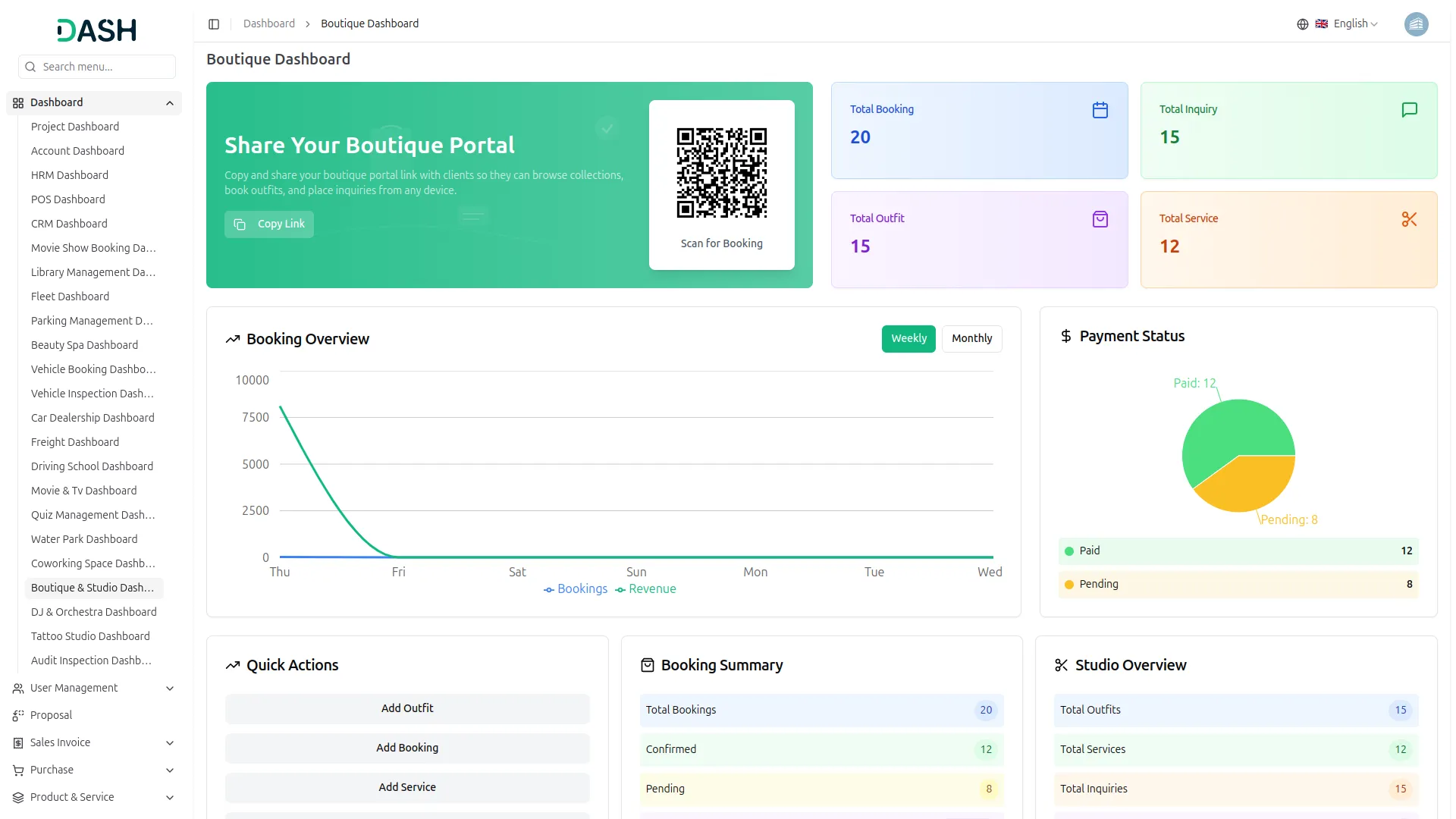Click the DASH logo
This screenshot has width=1456, height=819.
click(96, 30)
